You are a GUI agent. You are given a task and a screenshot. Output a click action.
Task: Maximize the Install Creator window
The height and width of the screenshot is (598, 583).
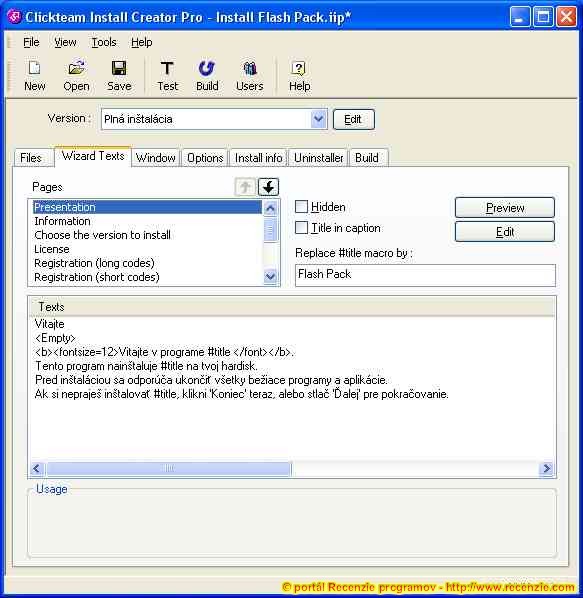tap(543, 17)
